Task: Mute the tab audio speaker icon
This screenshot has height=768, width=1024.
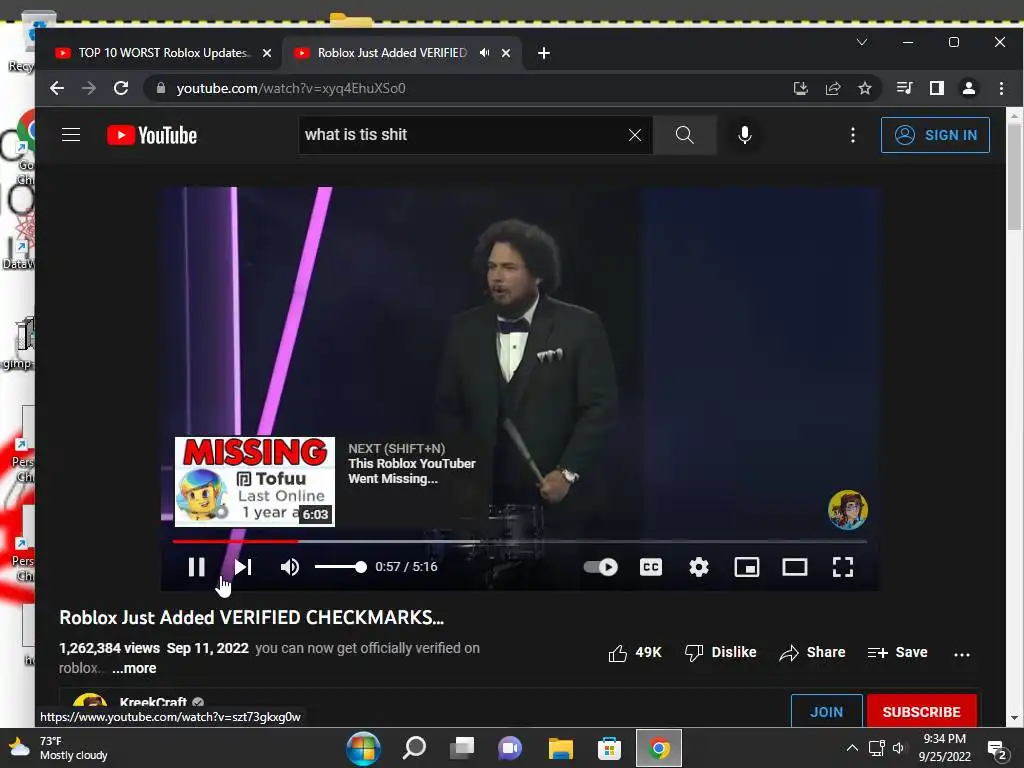Action: (x=484, y=53)
